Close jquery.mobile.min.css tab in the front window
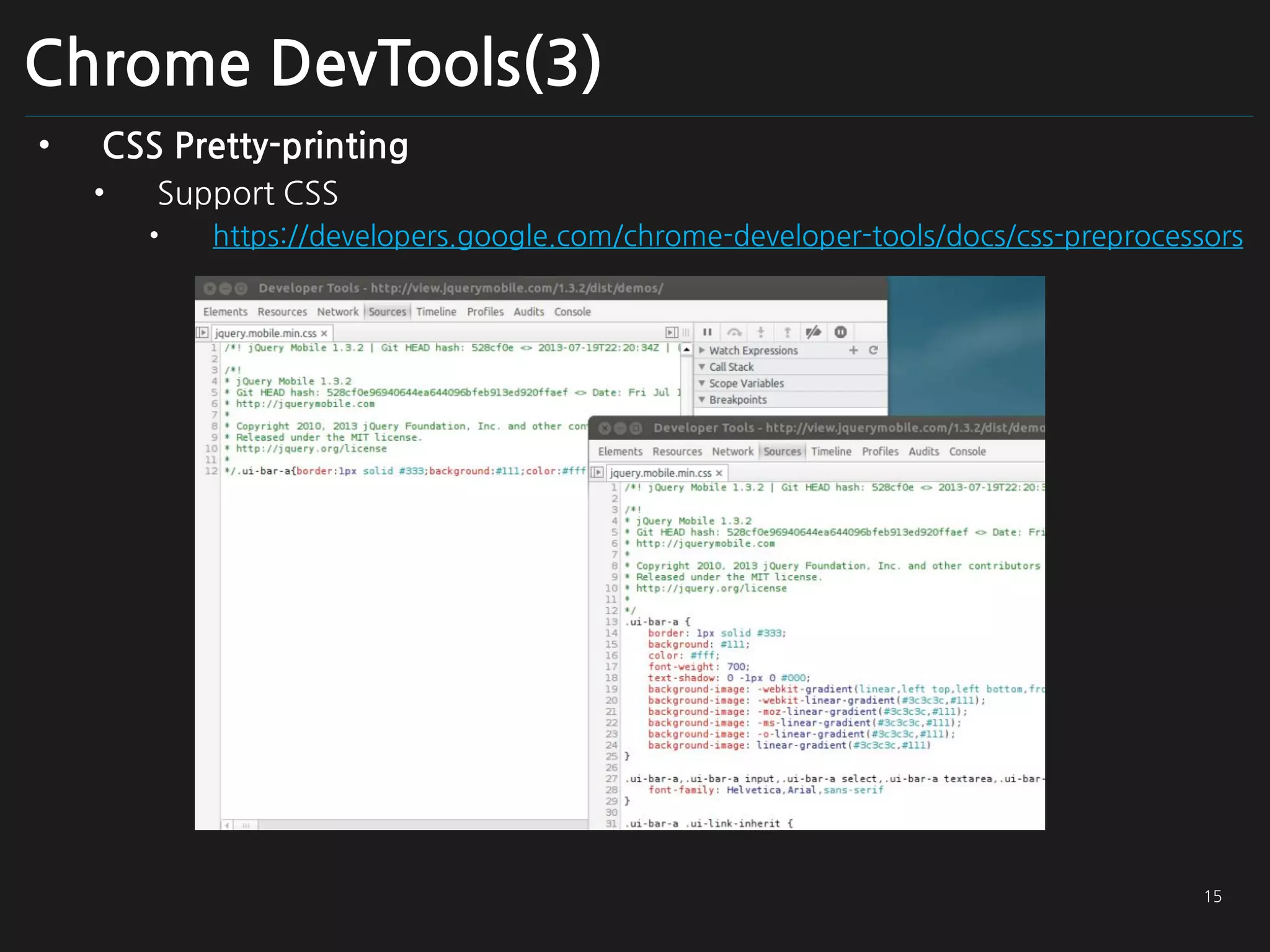Screen dimensions: 1270x952 (x=719, y=473)
